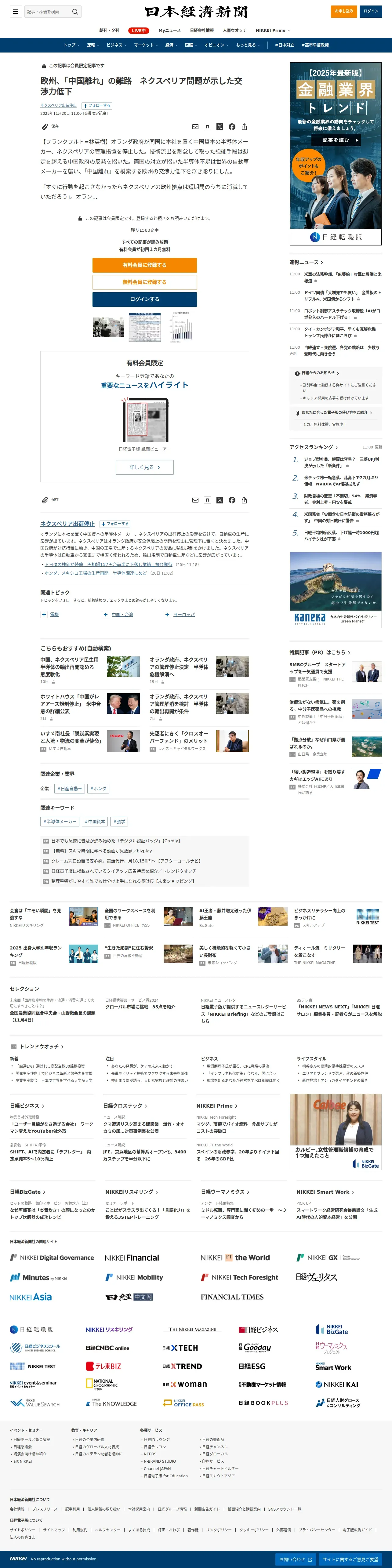Screen dimensions: 392x1568
Task: Expand the 速報 navigation dropdown
Action: coord(93,45)
